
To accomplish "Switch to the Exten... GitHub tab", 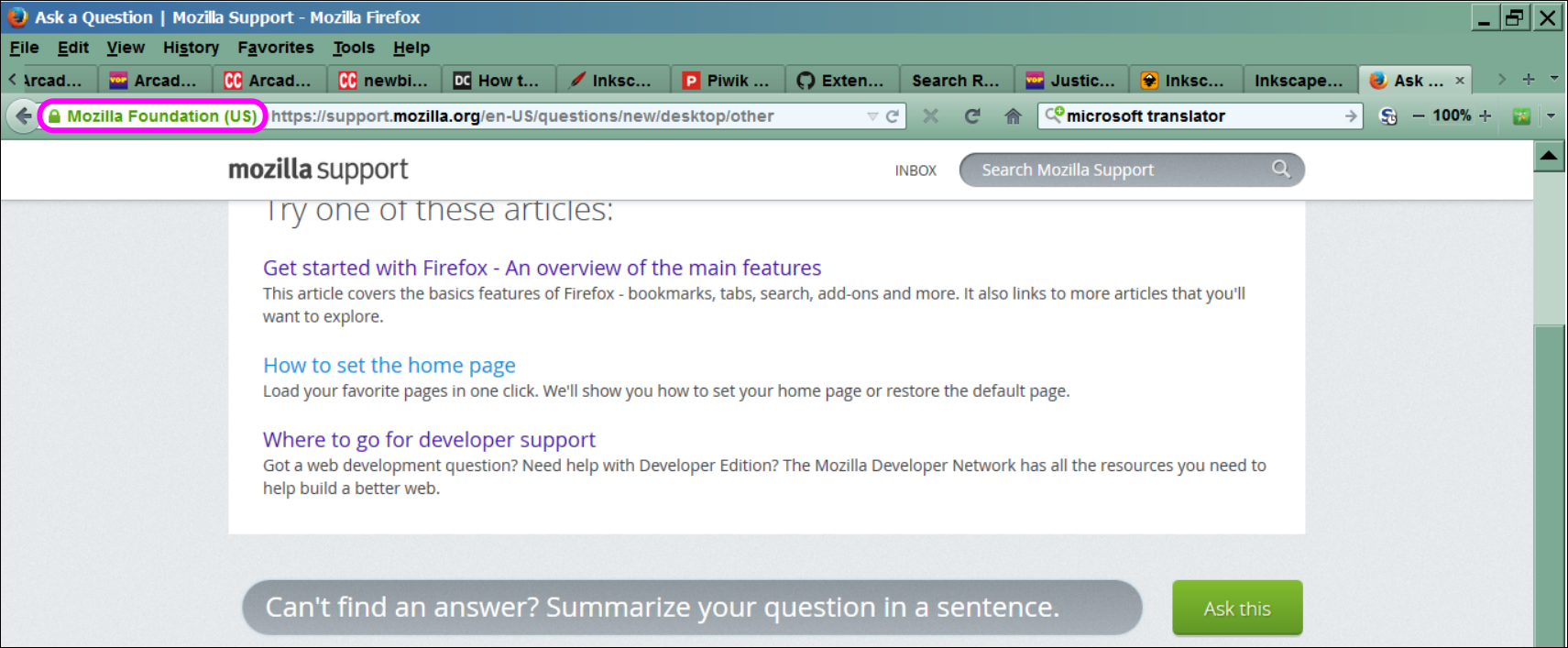I will 842,81.
